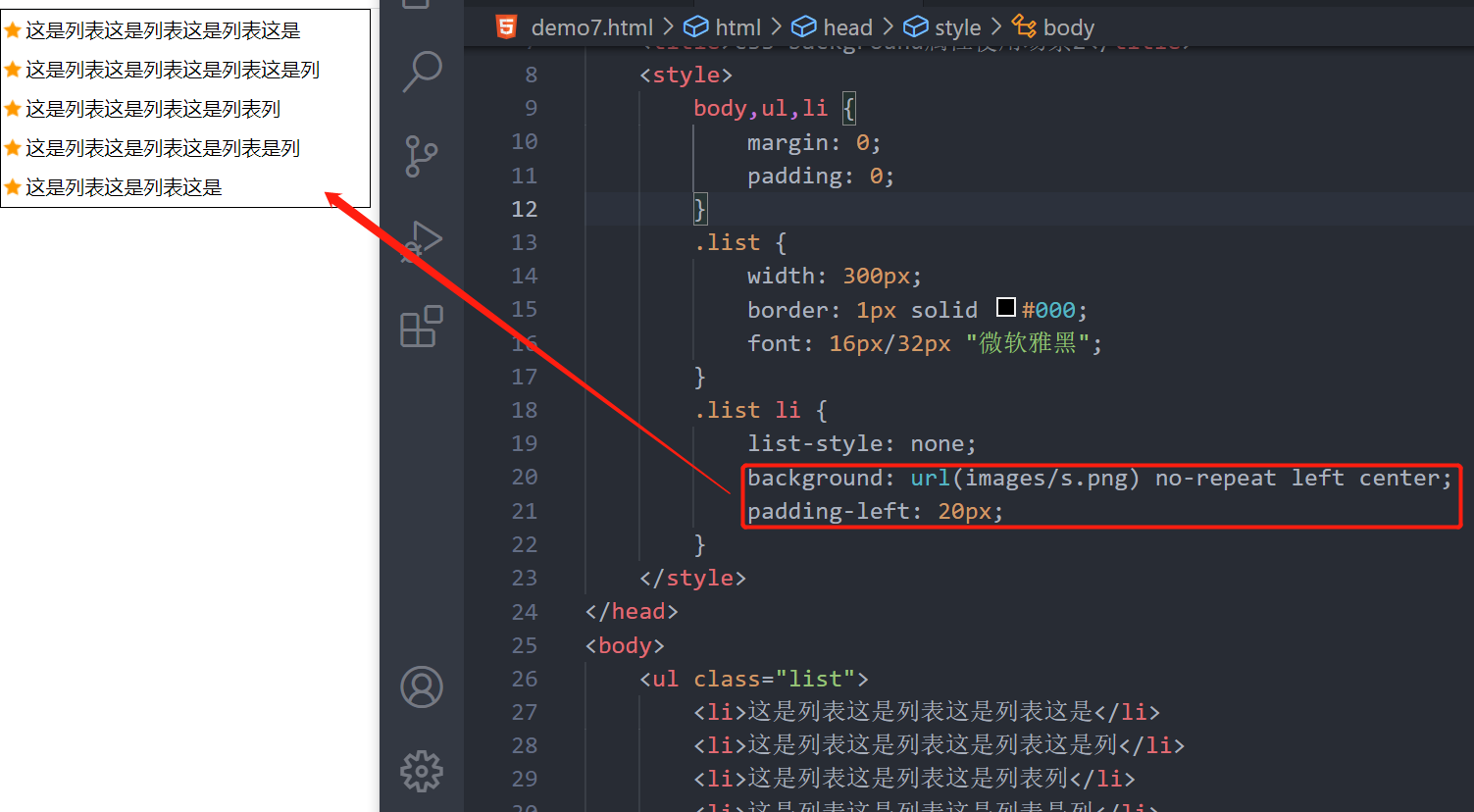This screenshot has height=812, width=1474.
Task: Open the Search view in activity bar
Action: (x=422, y=72)
